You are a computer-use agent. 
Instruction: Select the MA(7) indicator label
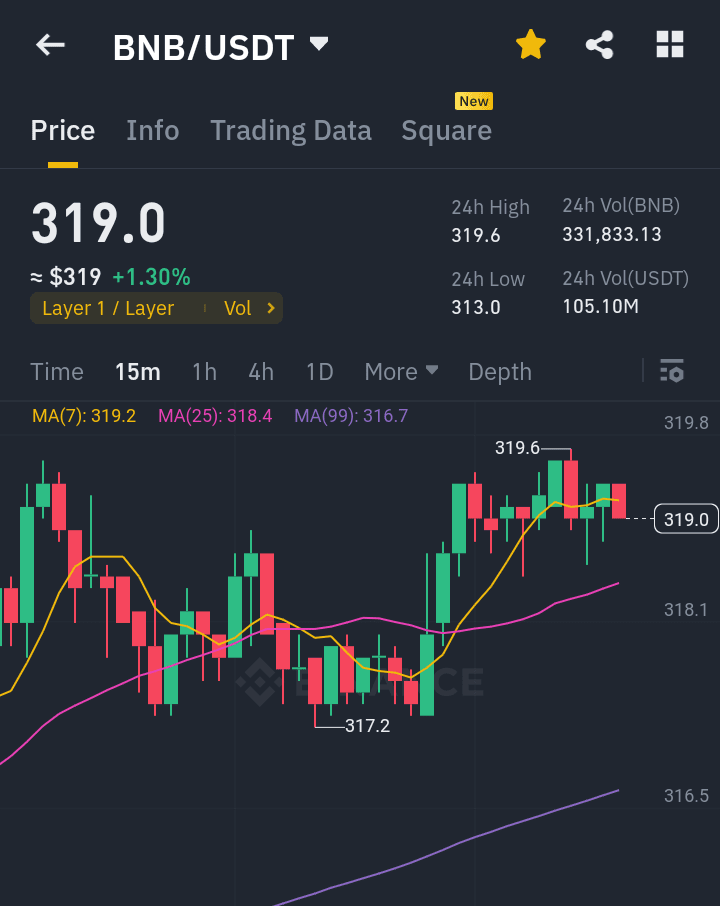click(85, 413)
